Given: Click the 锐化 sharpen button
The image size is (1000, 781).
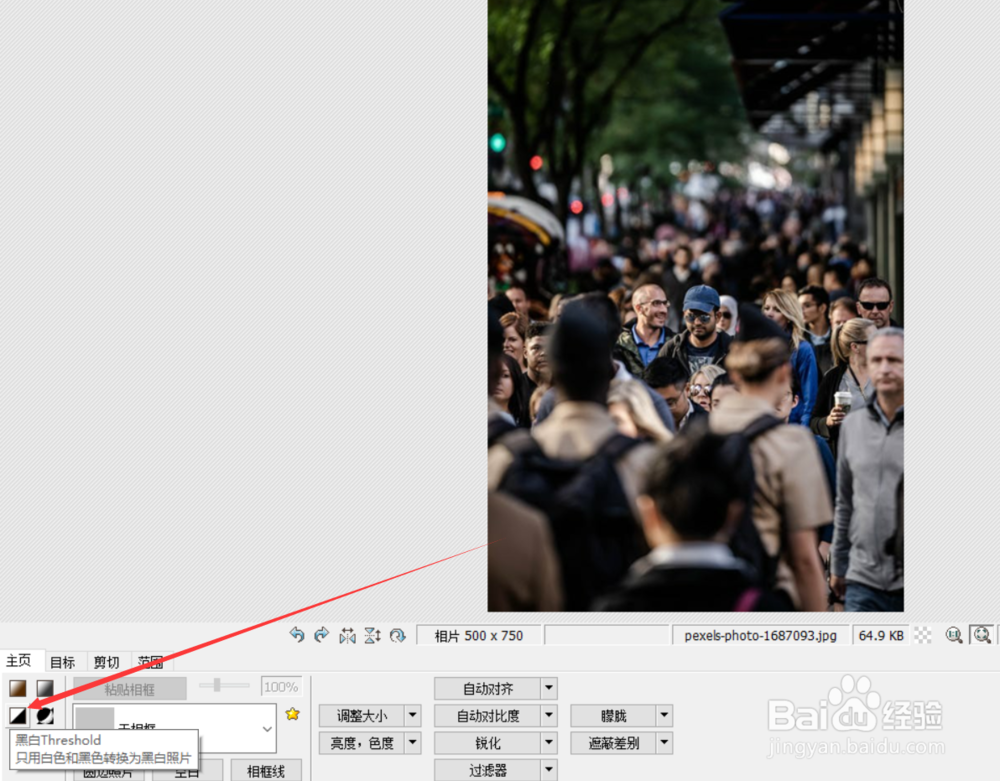Looking at the screenshot, I should click(488, 743).
